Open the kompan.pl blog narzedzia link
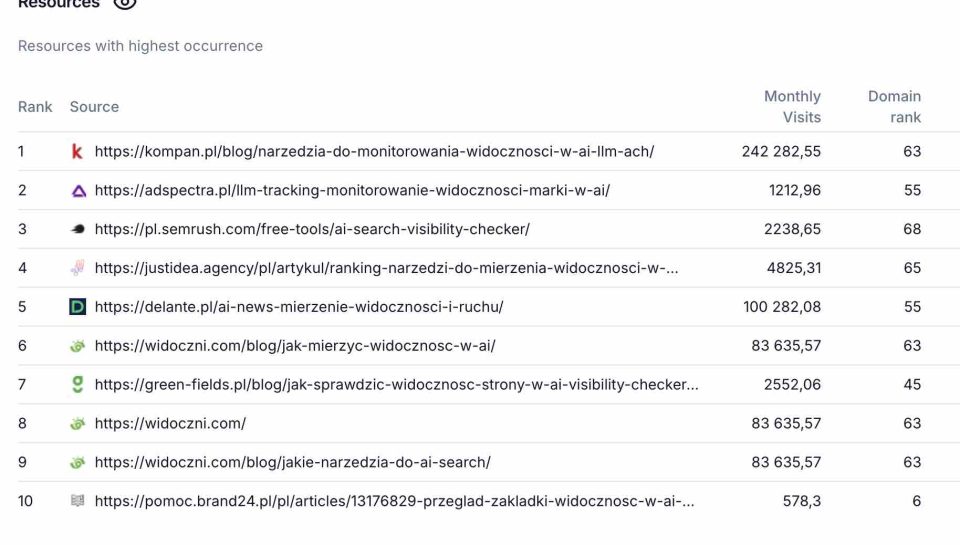This screenshot has width=960, height=545. 374,151
